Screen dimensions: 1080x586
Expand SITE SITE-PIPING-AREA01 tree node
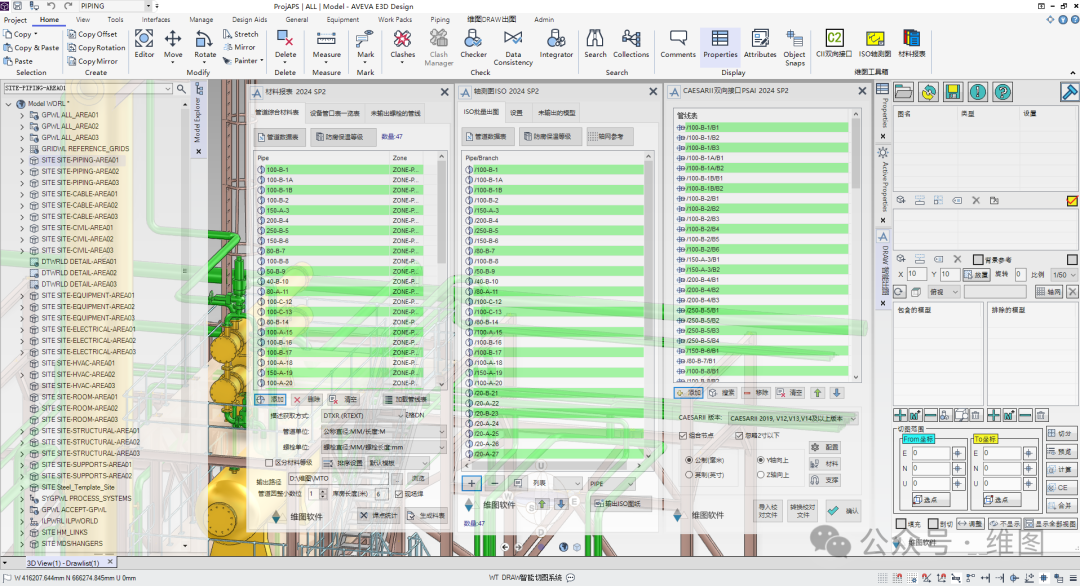21,160
